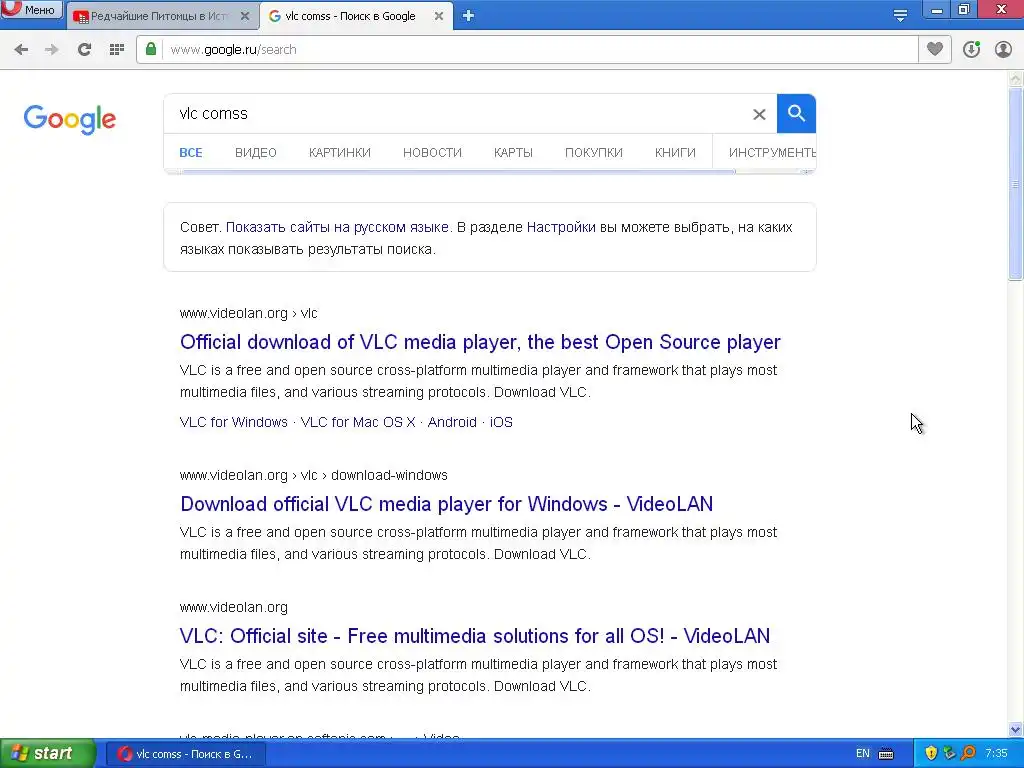Screen dimensions: 1024x768
Task: Click the EN language indicator
Action: (863, 754)
